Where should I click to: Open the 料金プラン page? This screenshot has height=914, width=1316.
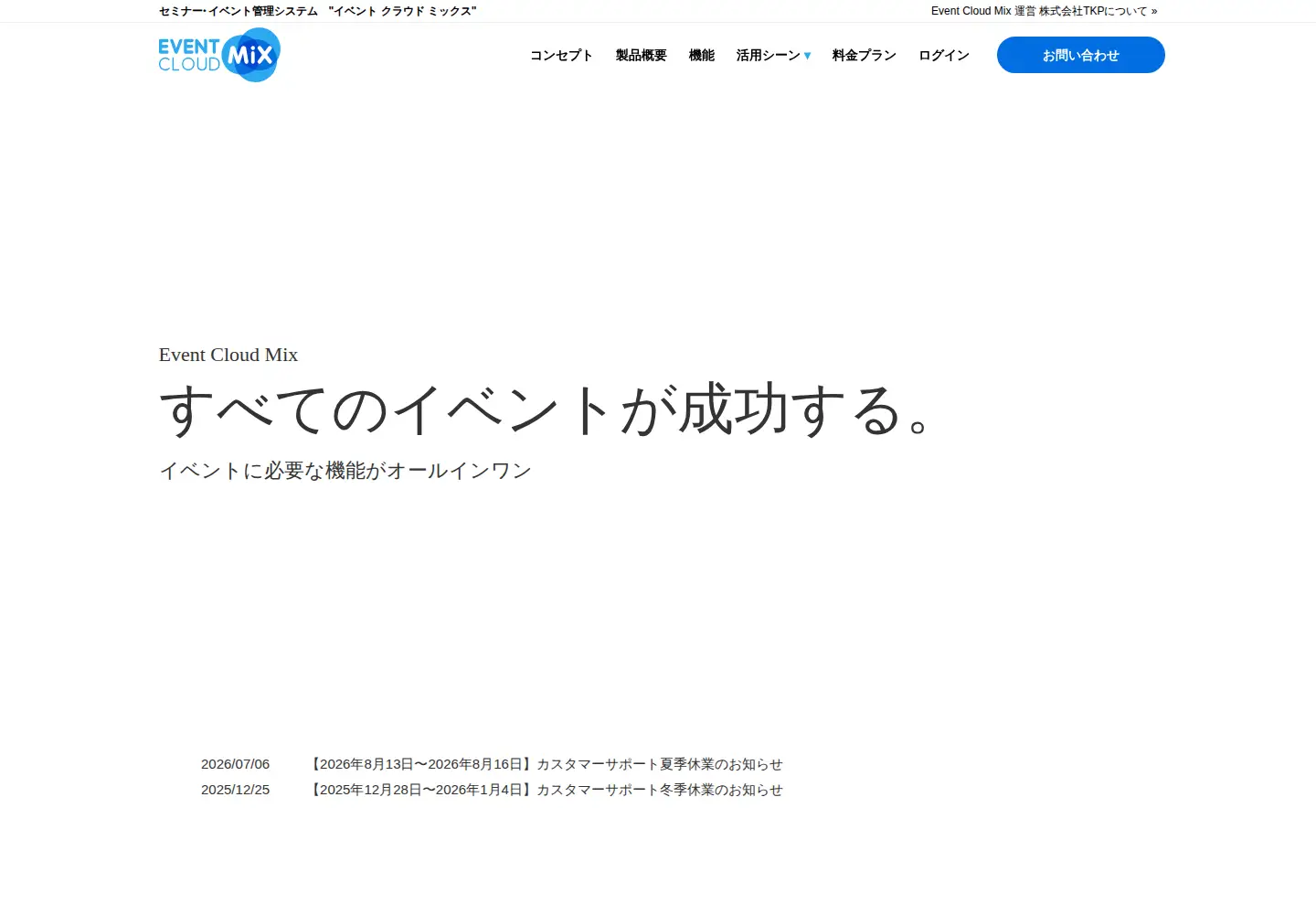(864, 55)
